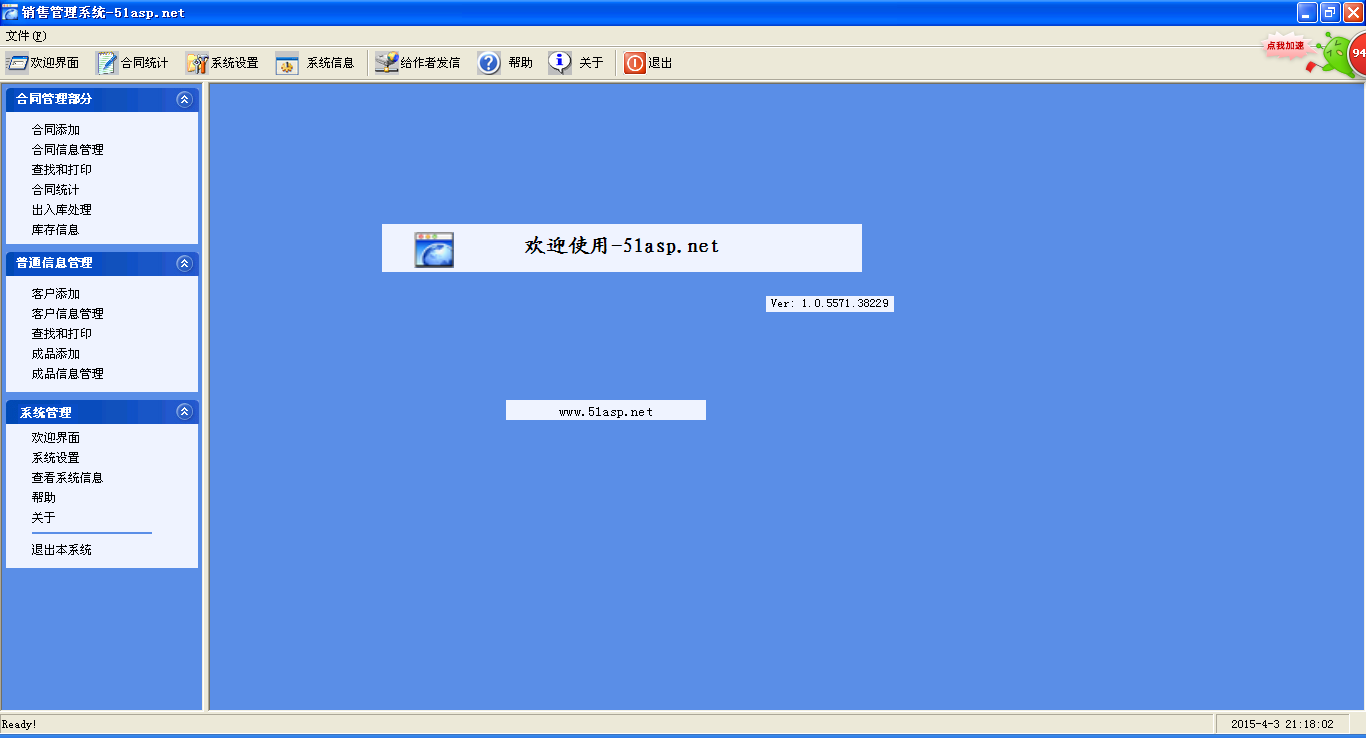Viewport: 1366px width, 738px height.
Task: Open the 系统信息 toolbar icon
Action: 287,63
